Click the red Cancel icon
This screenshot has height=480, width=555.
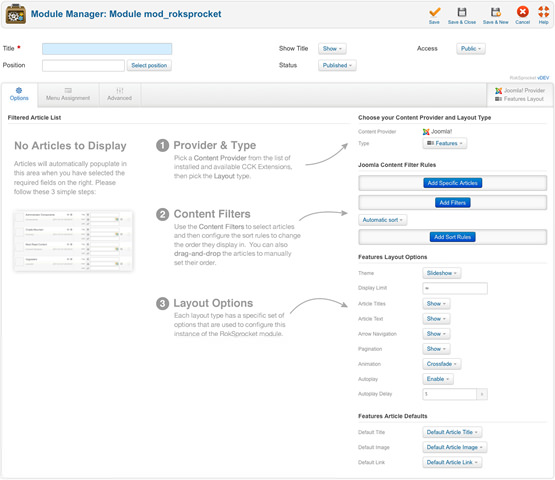[x=522, y=12]
